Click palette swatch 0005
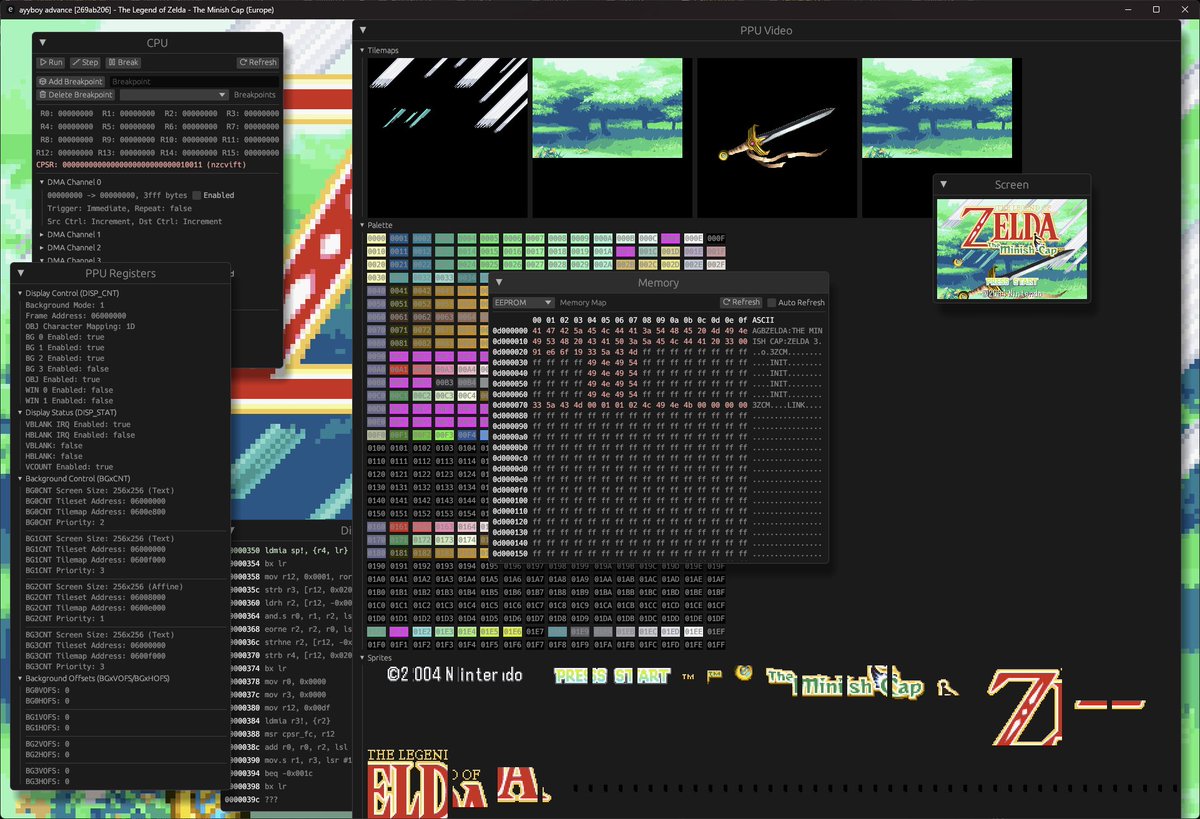This screenshot has width=1200, height=819. (489, 239)
